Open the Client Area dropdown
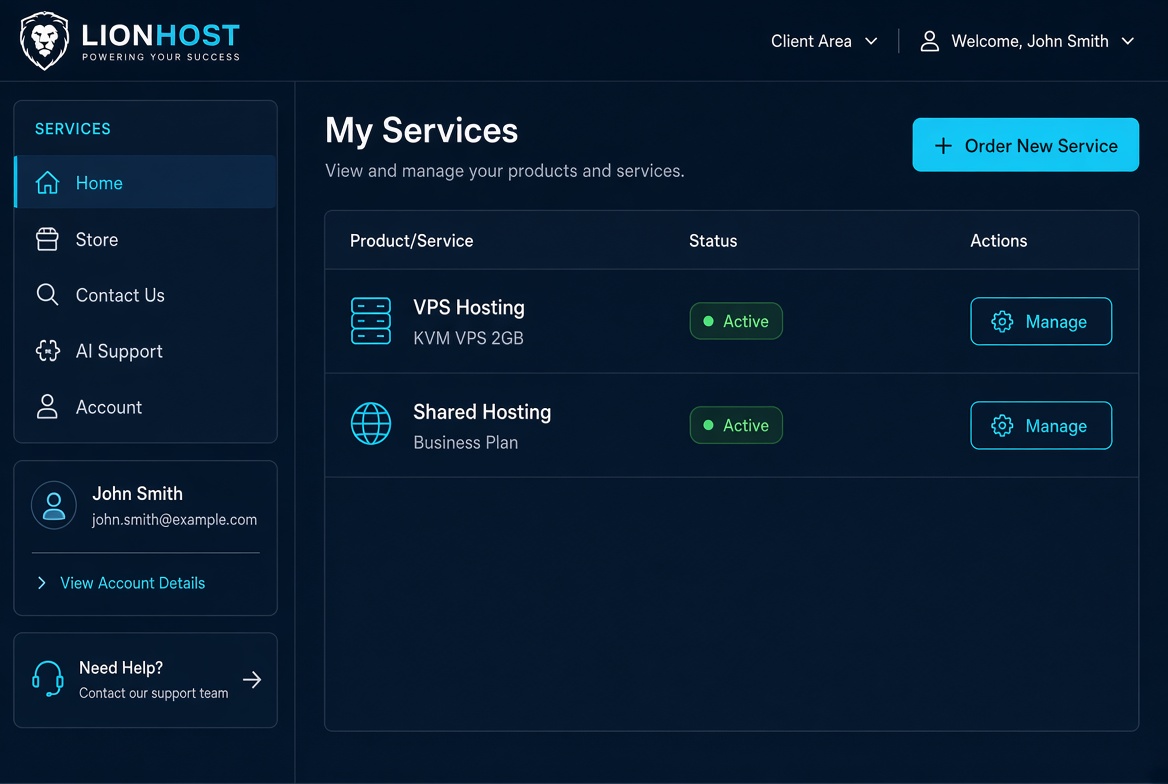This screenshot has width=1168, height=784. (x=824, y=41)
